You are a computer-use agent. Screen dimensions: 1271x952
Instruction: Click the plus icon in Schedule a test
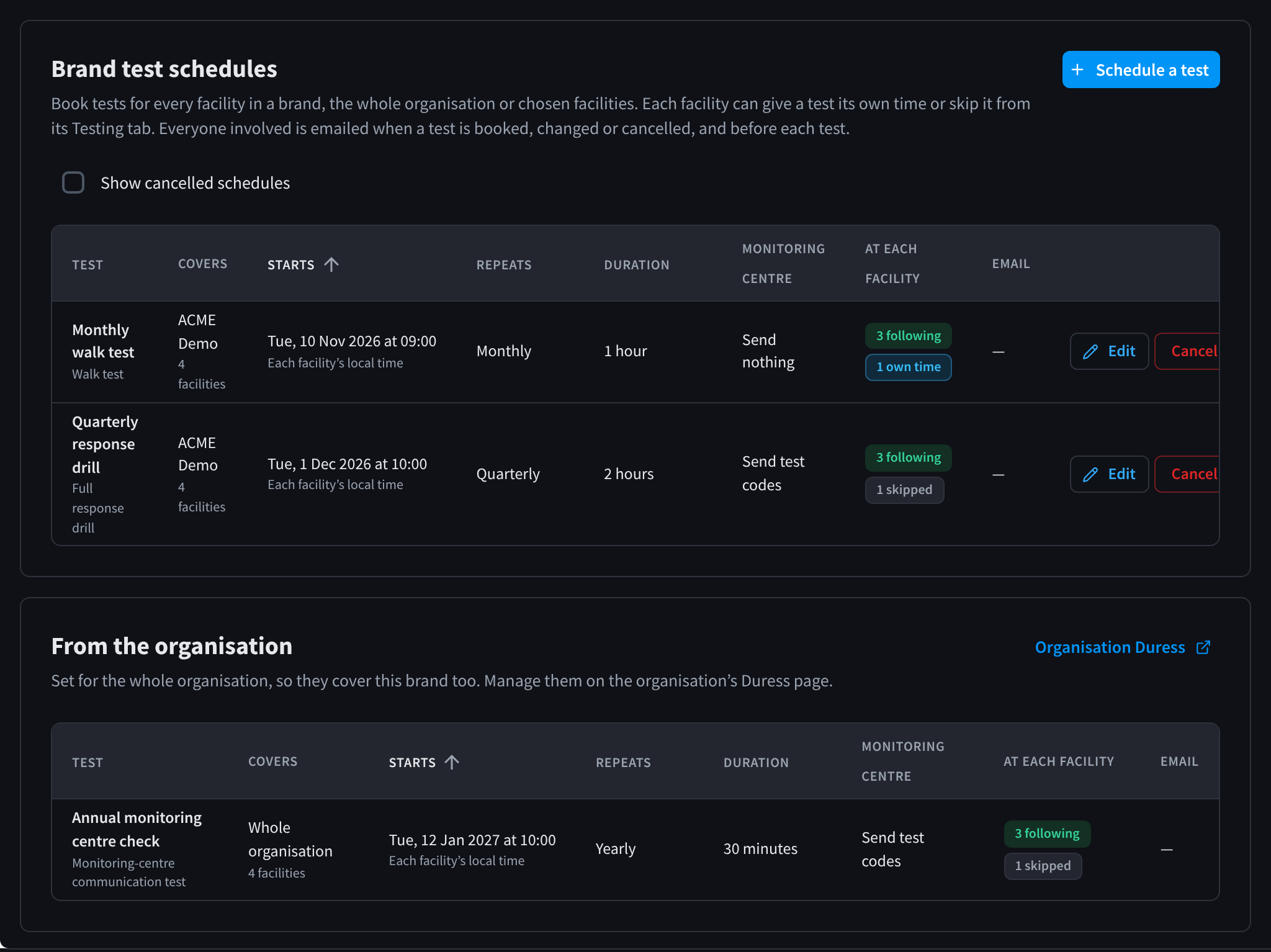click(1077, 70)
